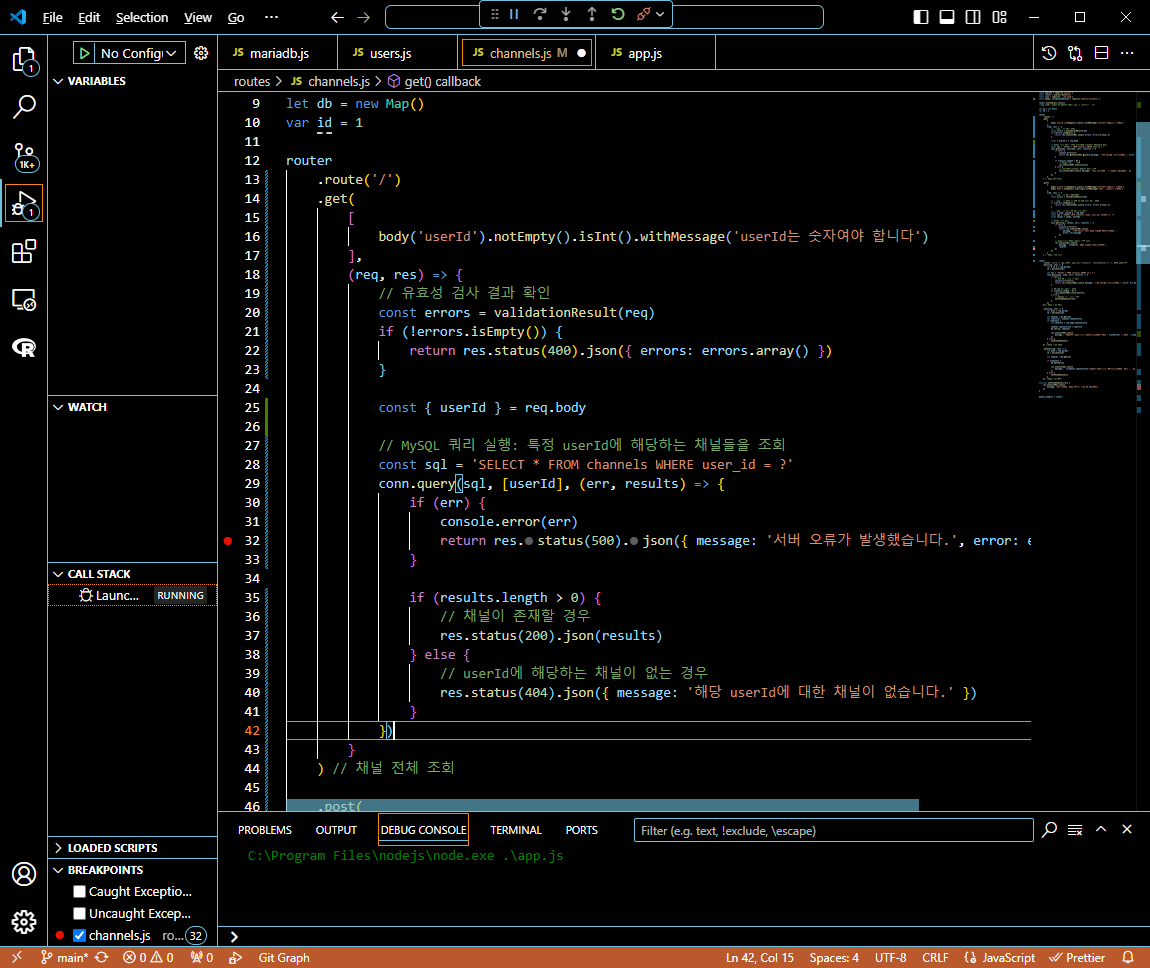The image size is (1150, 968).
Task: Open the debug configuration dropdown
Action: pyautogui.click(x=139, y=53)
